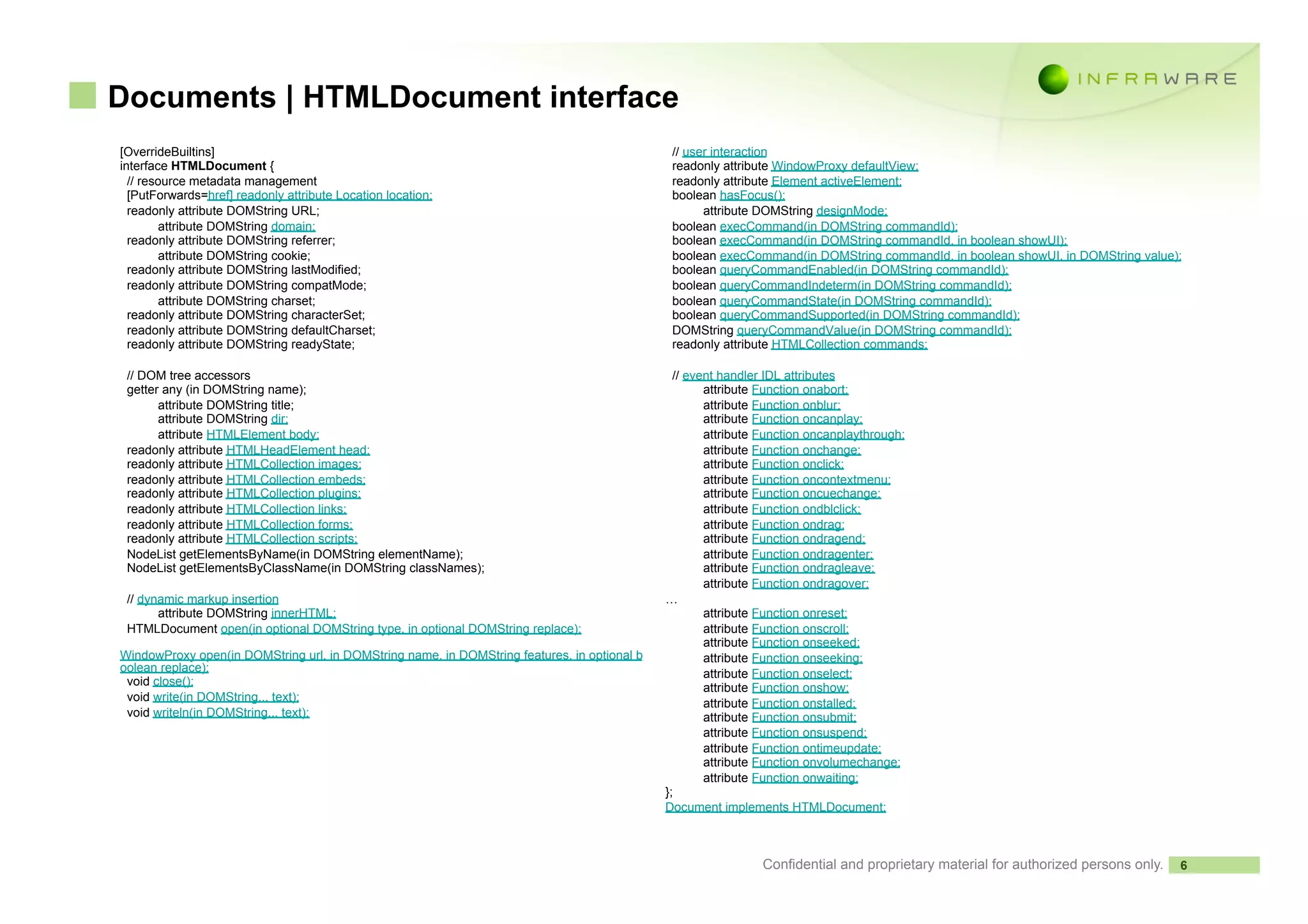The height and width of the screenshot is (924, 1308).
Task: Open 'queryCommandState(in DOMString commandId);' link
Action: (x=855, y=301)
